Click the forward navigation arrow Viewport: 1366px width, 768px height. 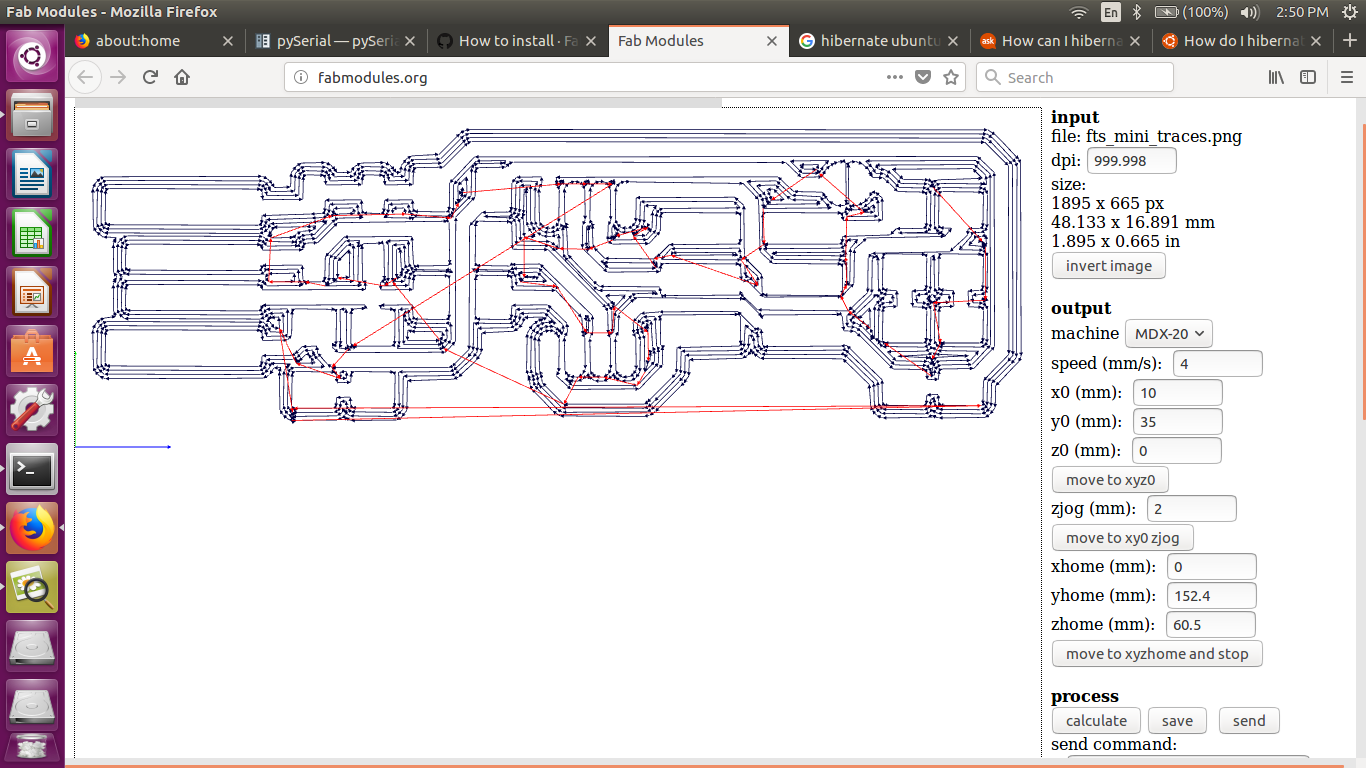119,77
